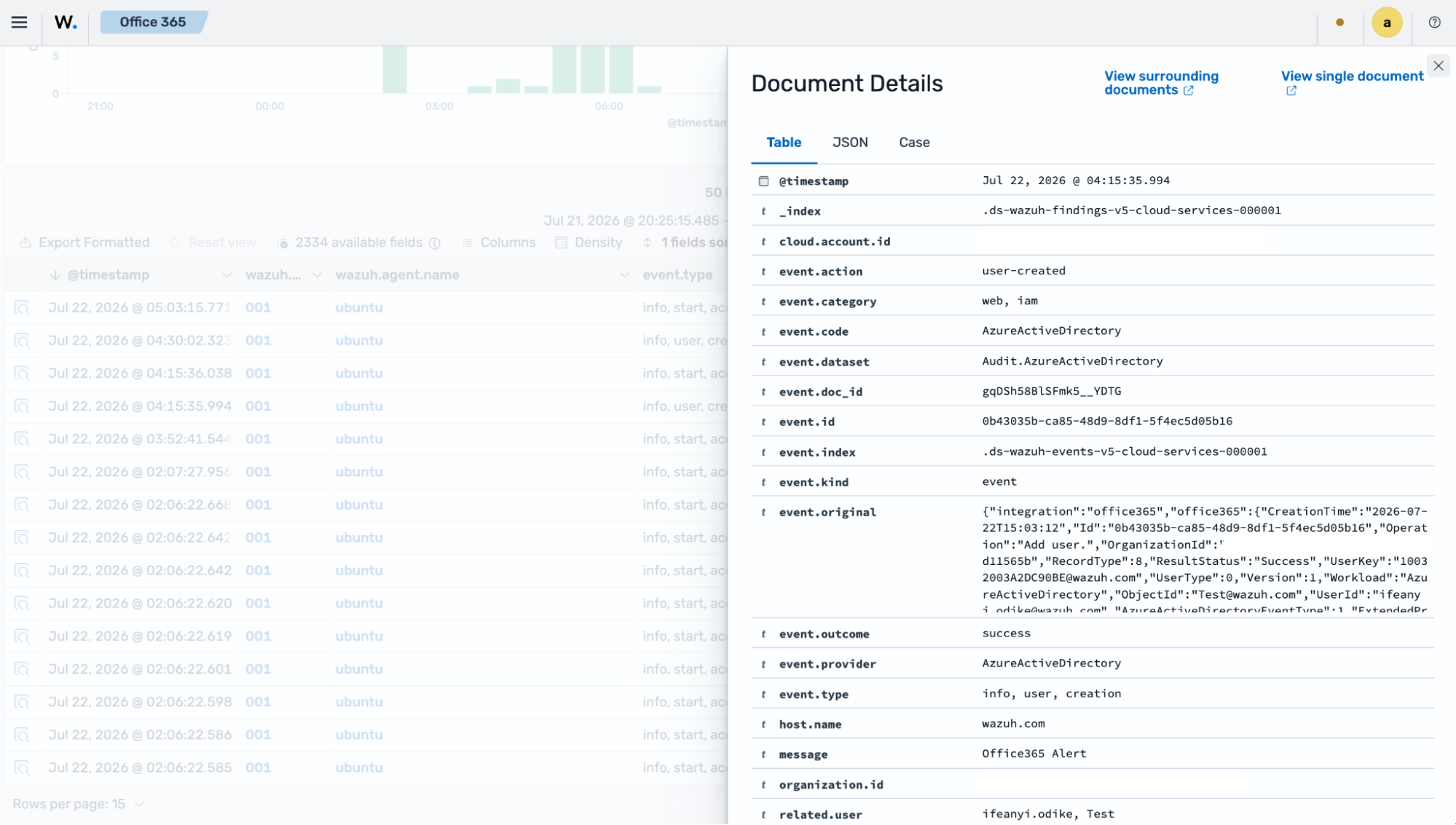1456x825 pixels.
Task: Click the host.name value wazuh.com
Action: click(1013, 724)
